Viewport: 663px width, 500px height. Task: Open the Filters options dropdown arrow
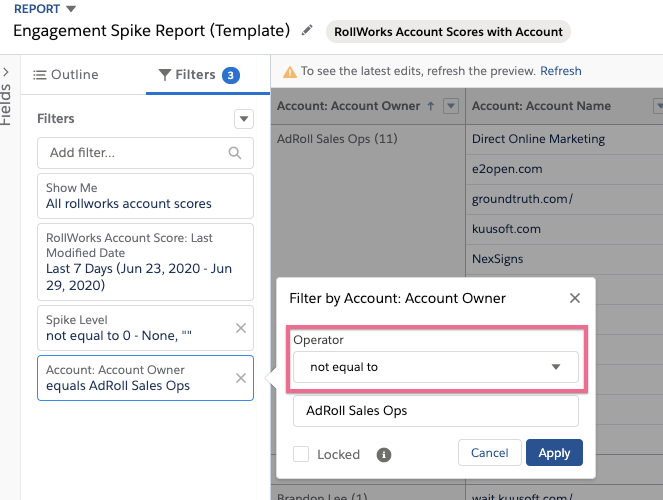pyautogui.click(x=244, y=119)
